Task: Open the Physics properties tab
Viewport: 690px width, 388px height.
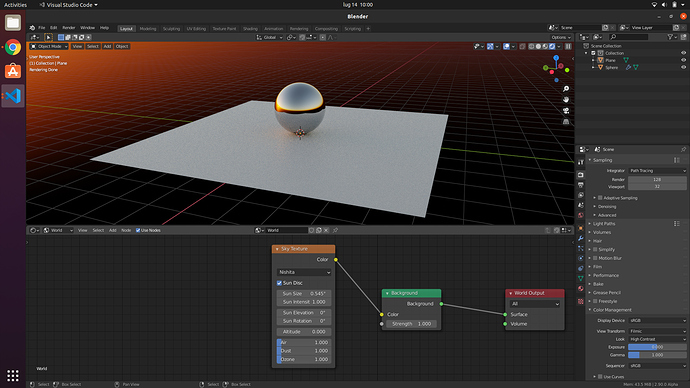Action: [x=581, y=258]
